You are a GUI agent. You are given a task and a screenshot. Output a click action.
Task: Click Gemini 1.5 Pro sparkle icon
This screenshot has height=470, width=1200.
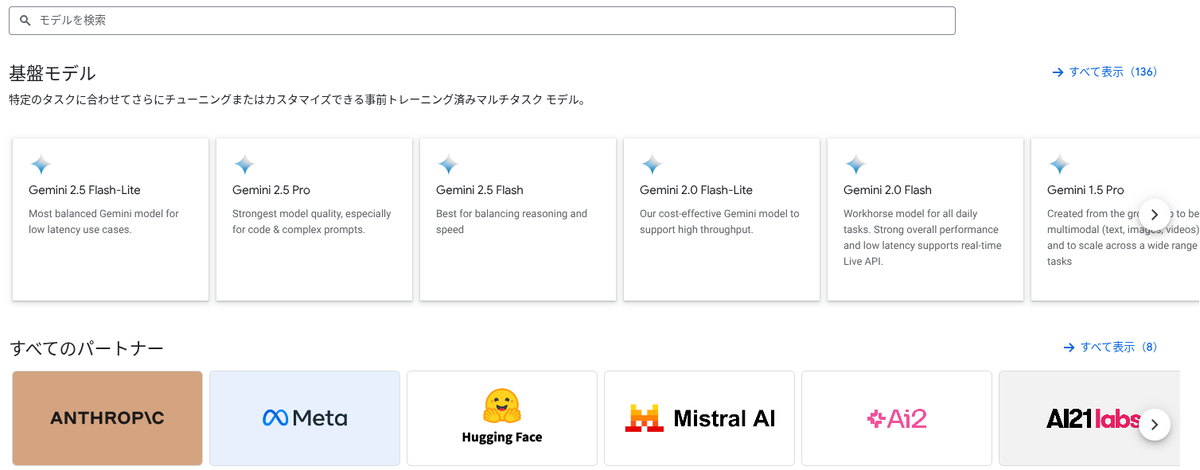(x=1059, y=164)
